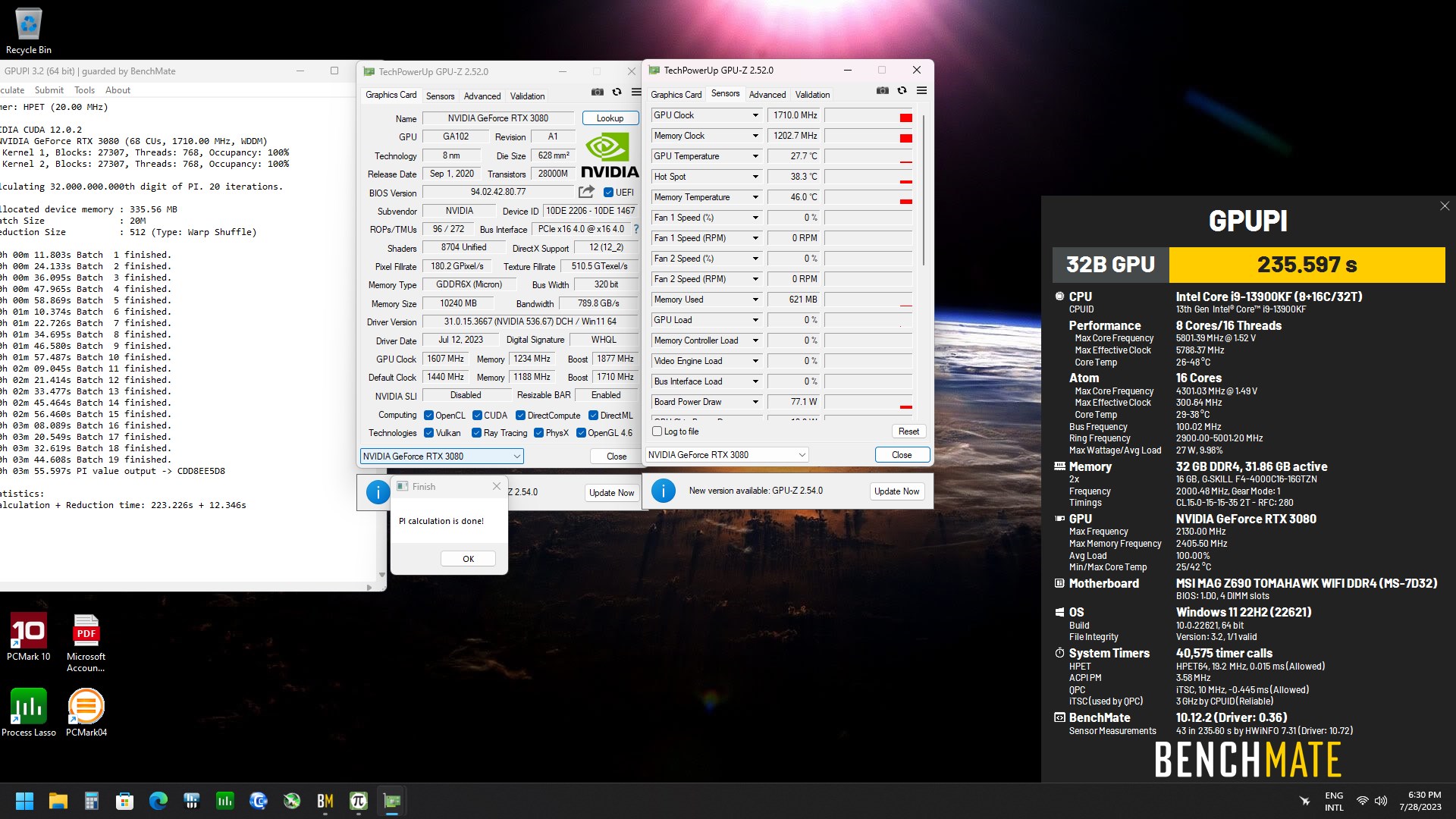Toggle CUDA checkbox
Viewport: 1456px width, 819px height.
click(477, 416)
